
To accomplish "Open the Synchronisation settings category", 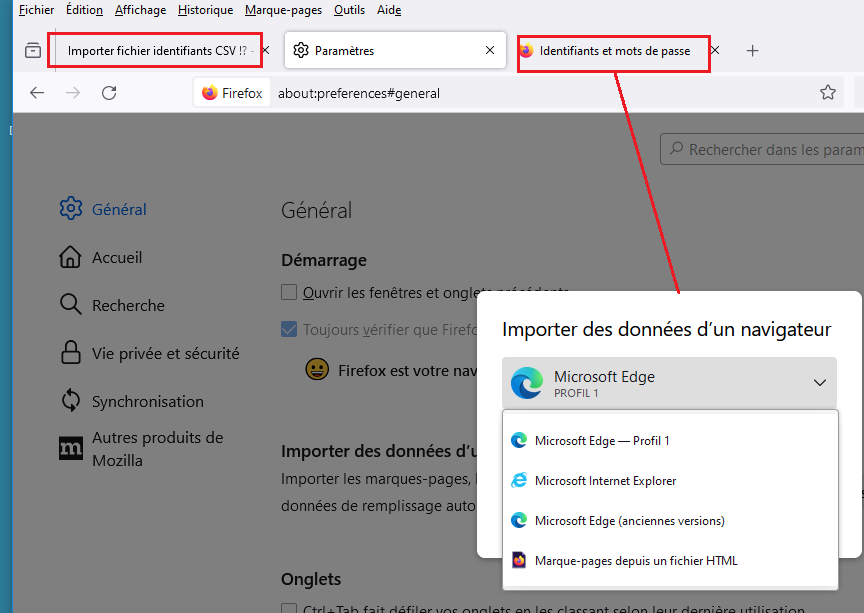I will 132,401.
